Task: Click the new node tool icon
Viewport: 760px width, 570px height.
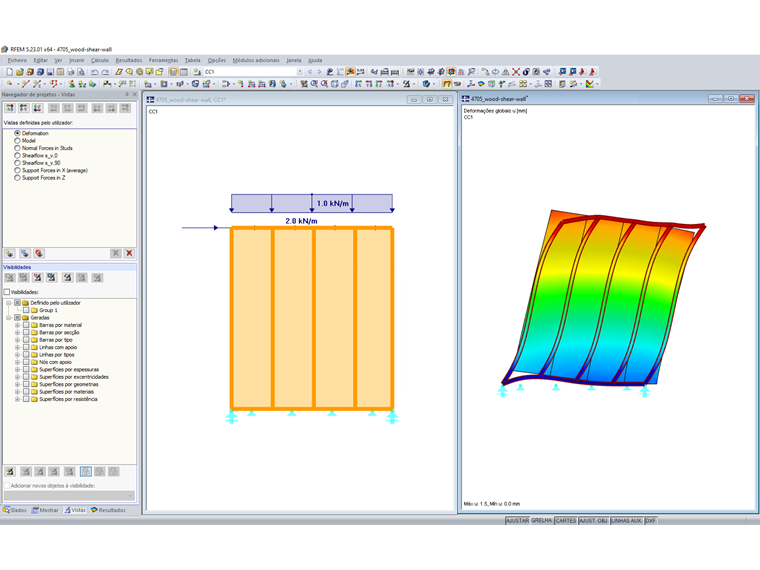Action: click(9, 84)
